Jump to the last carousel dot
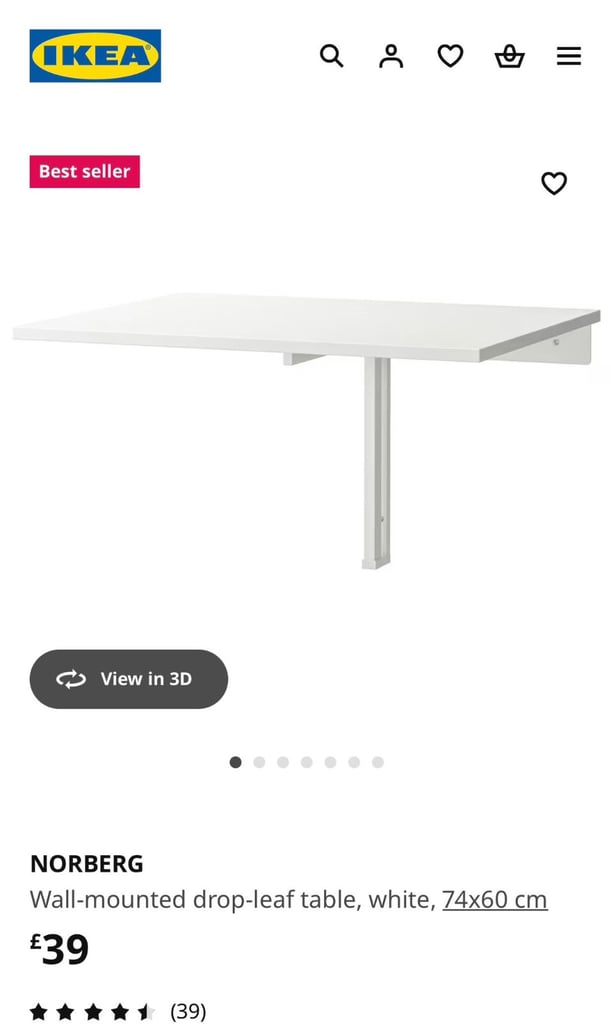The image size is (611, 1024). tap(377, 762)
